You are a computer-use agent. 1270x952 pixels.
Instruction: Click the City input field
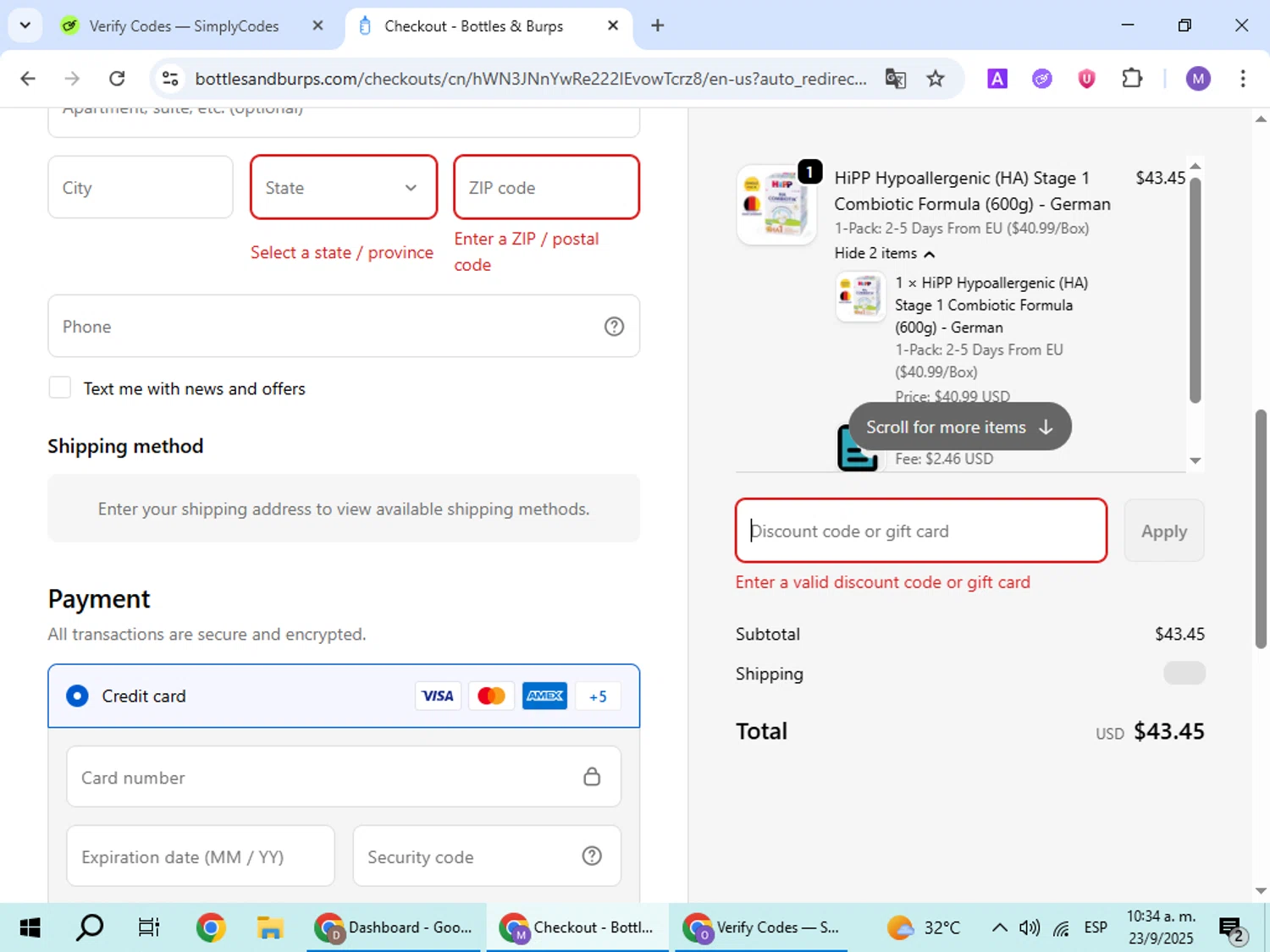pos(141,187)
